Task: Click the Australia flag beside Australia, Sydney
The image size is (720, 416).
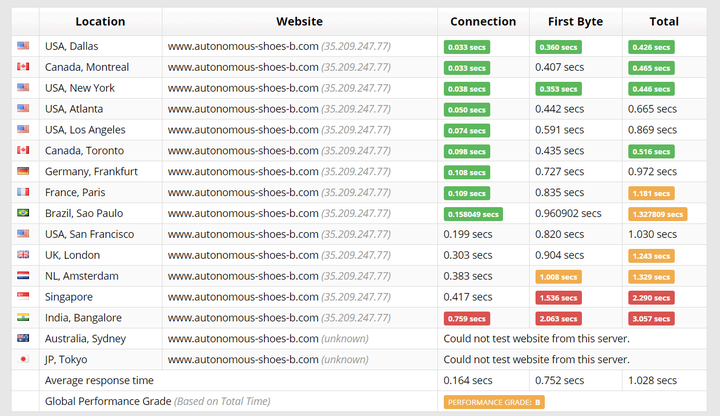Action: tap(23, 338)
